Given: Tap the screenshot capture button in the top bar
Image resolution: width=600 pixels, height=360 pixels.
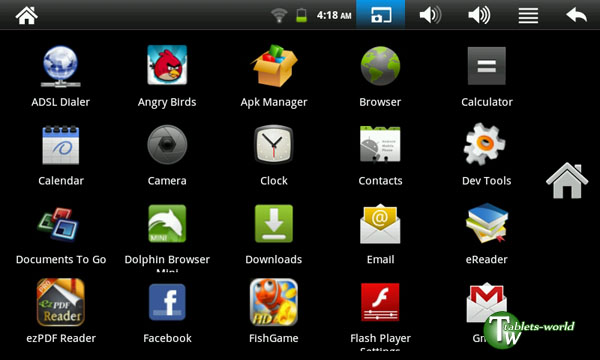Looking at the screenshot, I should 381,15.
